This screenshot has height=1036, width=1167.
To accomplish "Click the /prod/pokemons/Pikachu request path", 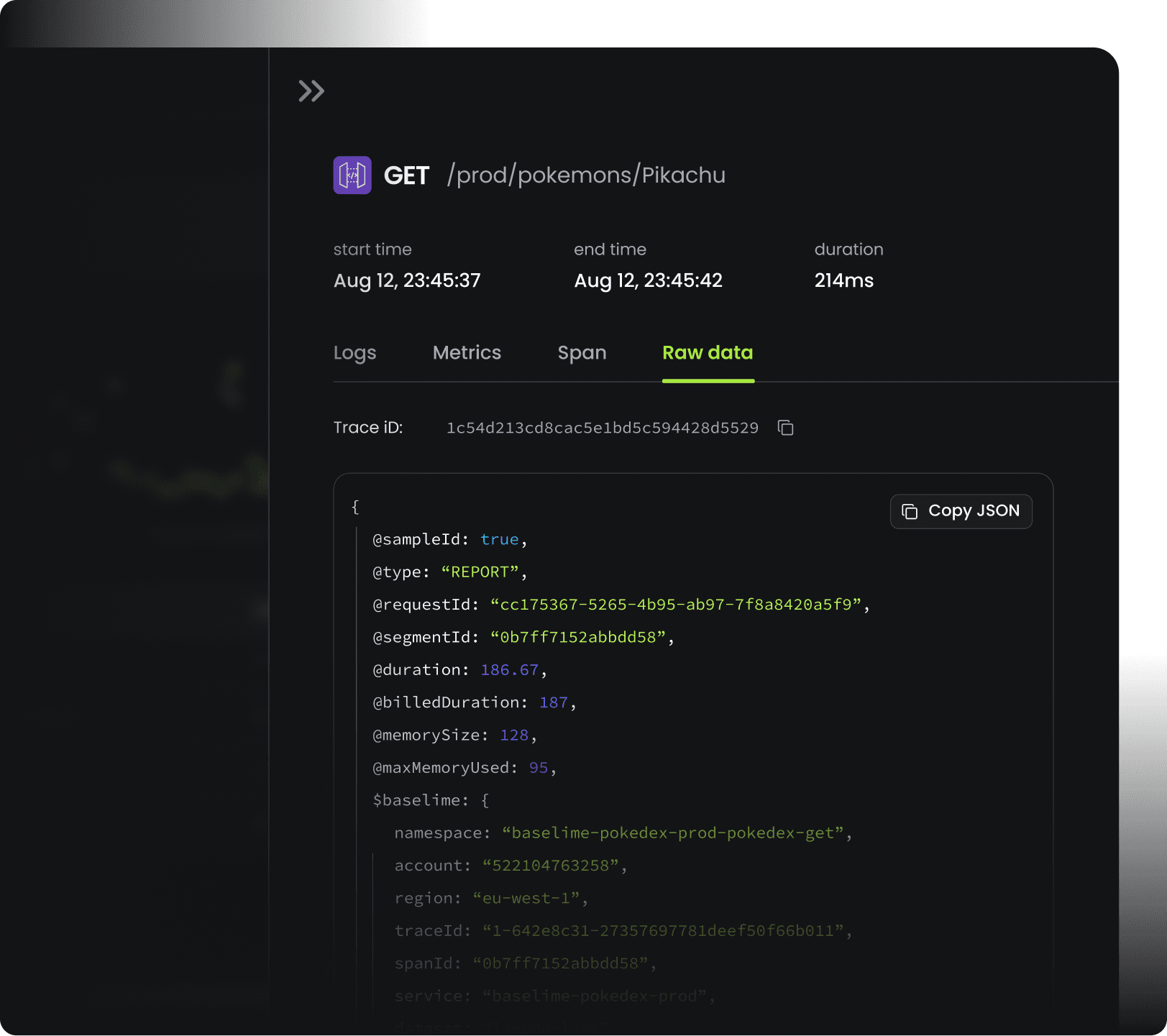I will coord(586,175).
